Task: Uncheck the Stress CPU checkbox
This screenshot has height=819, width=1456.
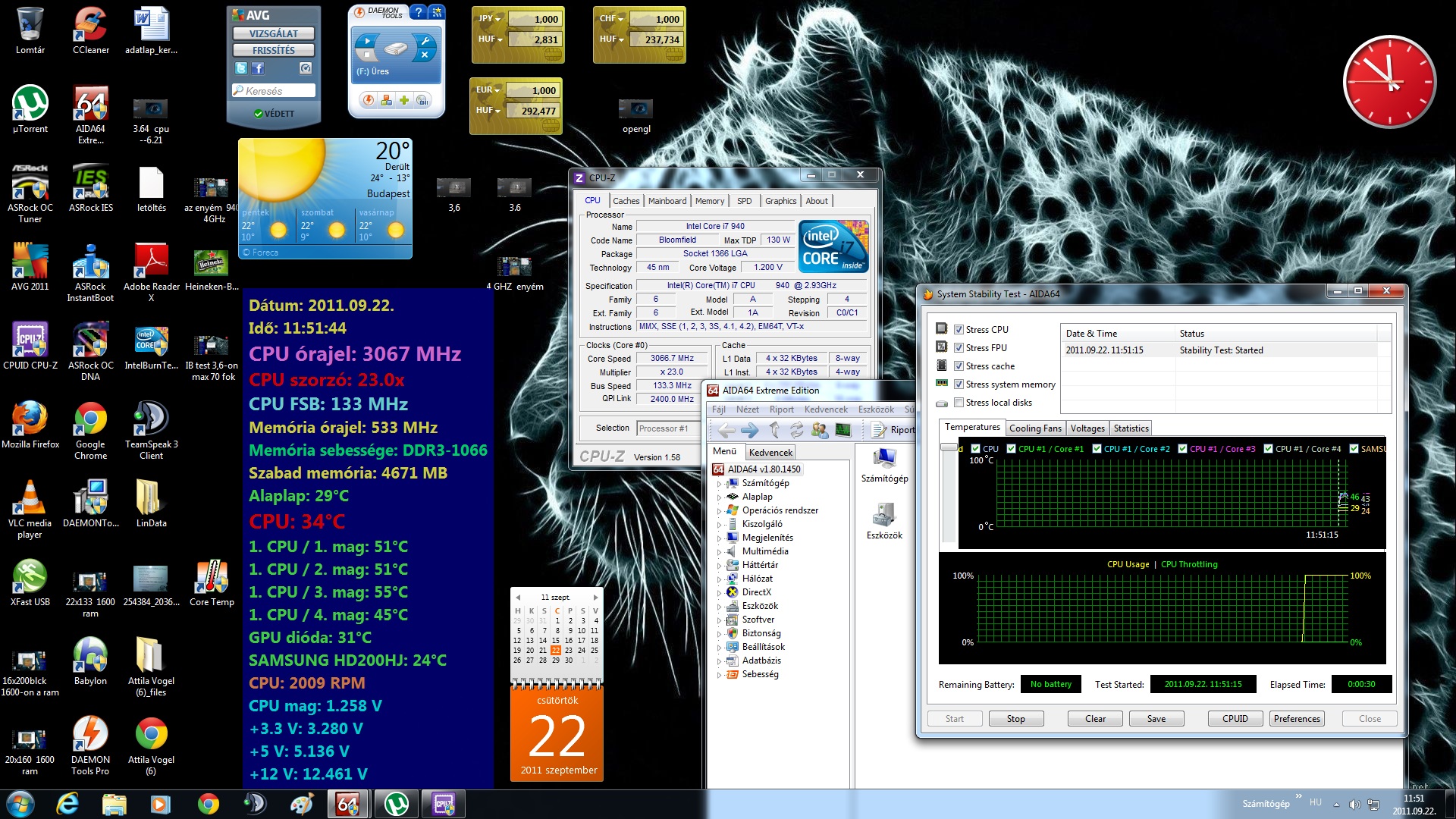Action: 959,329
